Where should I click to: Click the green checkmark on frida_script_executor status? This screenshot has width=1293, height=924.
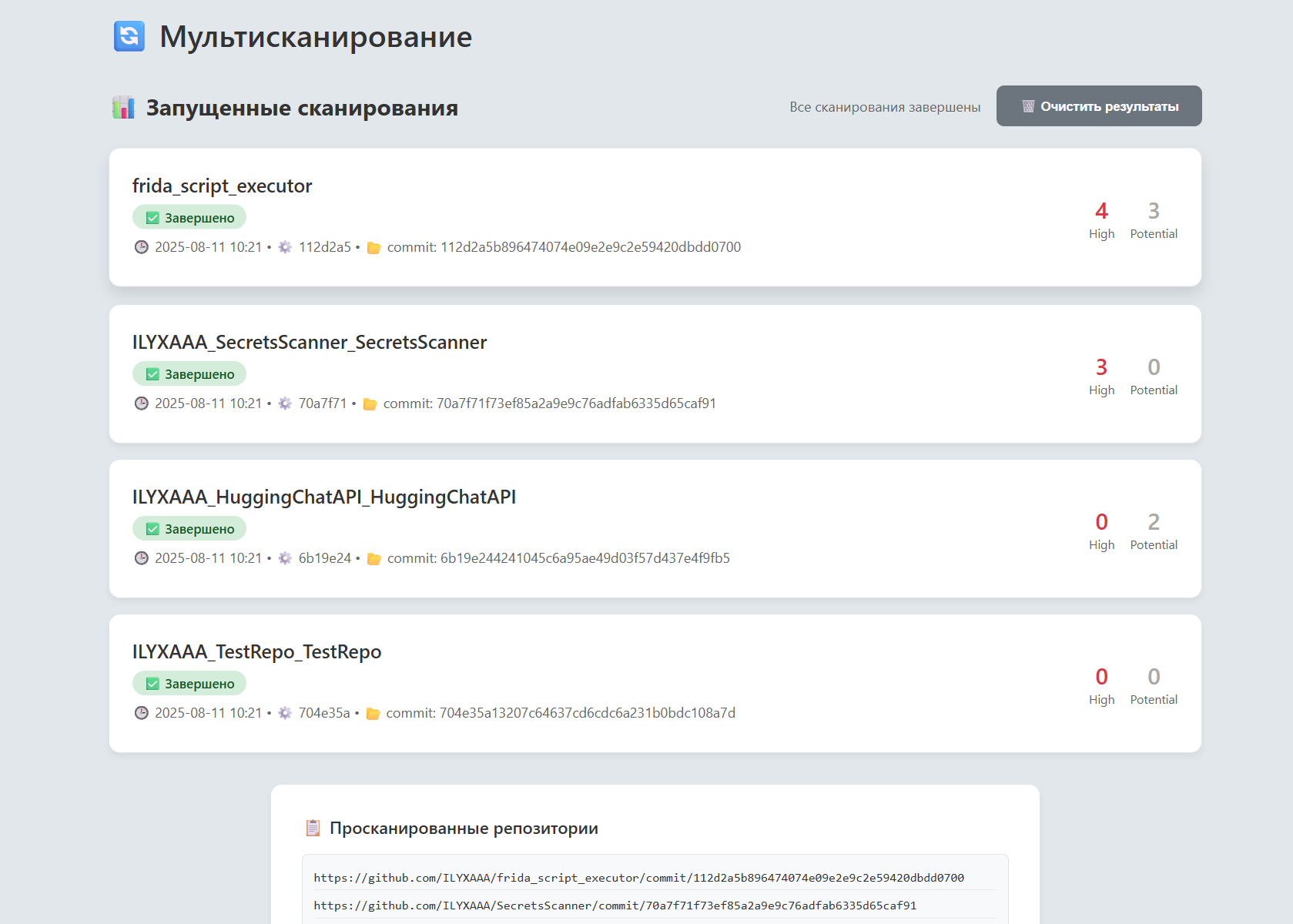click(152, 218)
